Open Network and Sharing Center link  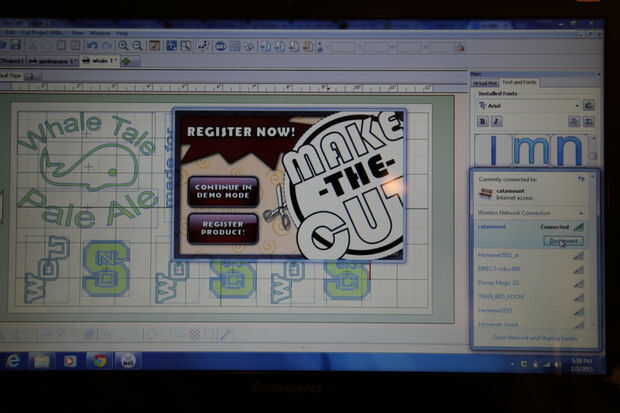tap(534, 338)
